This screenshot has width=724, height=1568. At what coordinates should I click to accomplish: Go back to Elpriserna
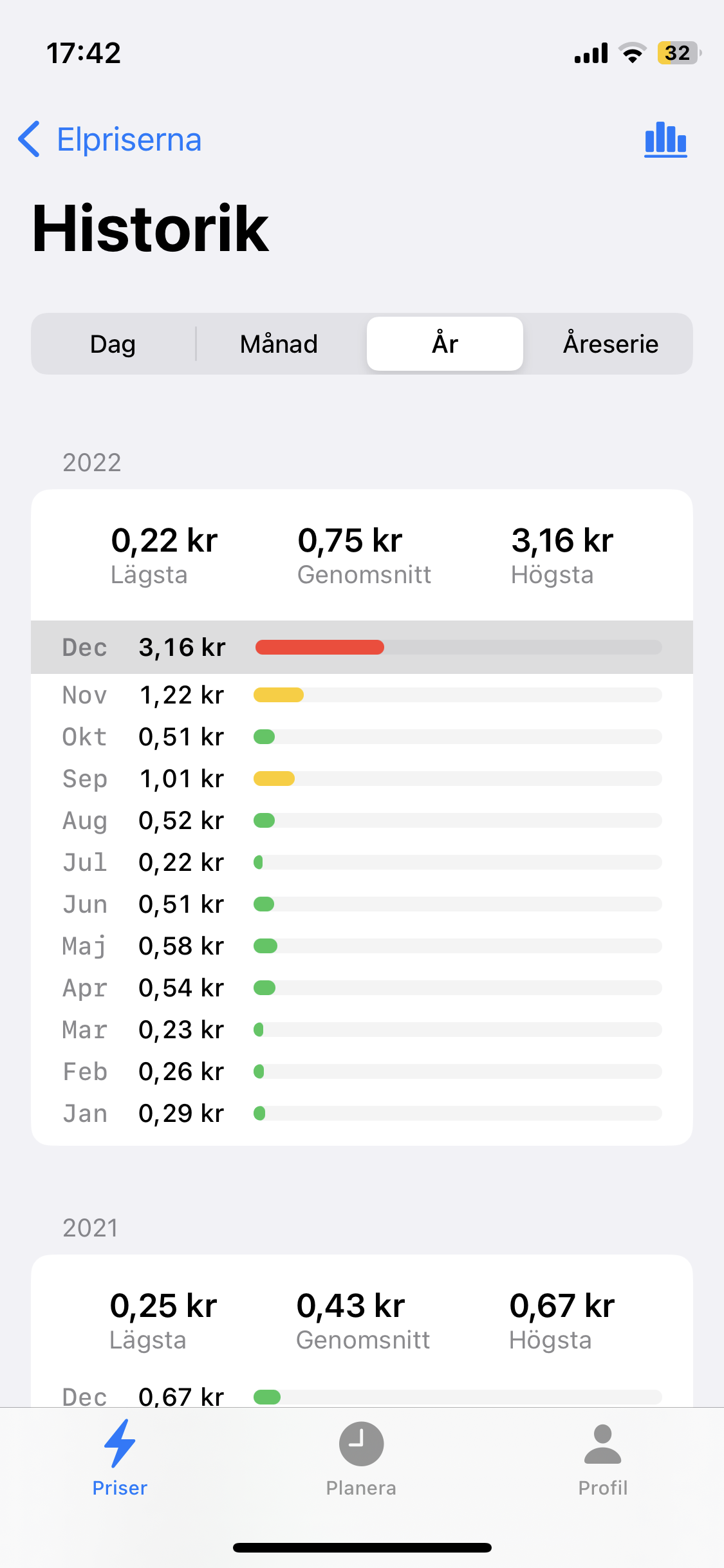(x=129, y=139)
